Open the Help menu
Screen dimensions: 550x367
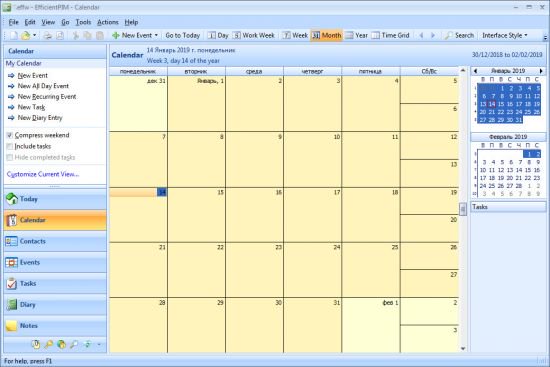(131, 22)
